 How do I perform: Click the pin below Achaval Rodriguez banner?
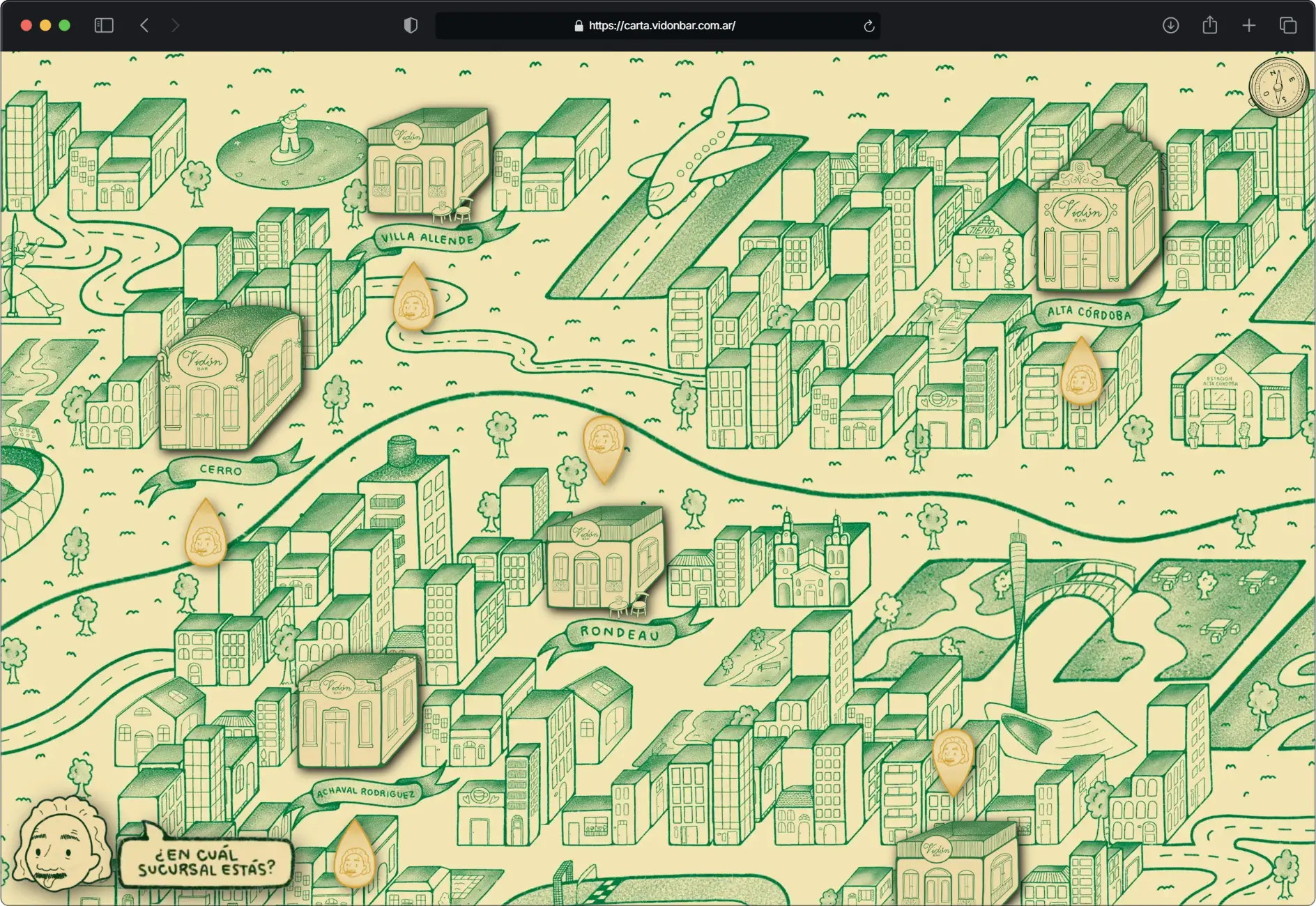tap(355, 857)
